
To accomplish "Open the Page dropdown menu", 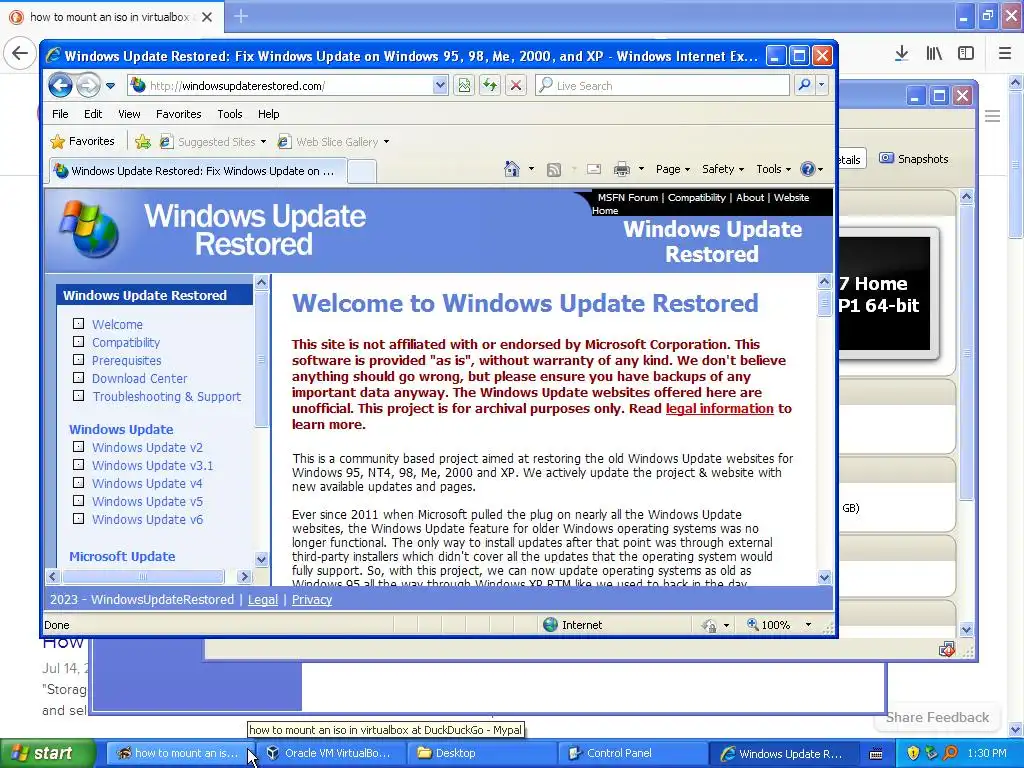I will tap(673, 169).
